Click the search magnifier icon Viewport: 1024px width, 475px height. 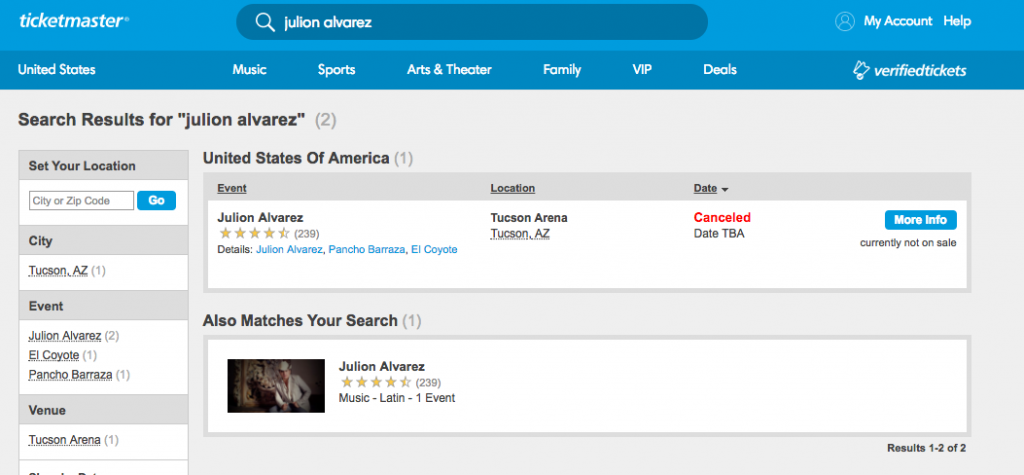point(264,22)
